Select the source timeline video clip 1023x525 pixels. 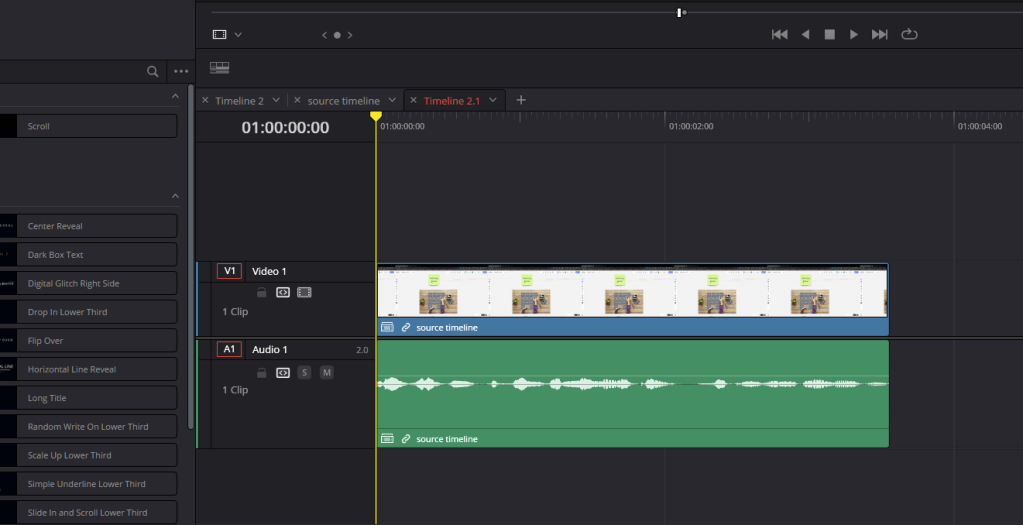point(633,300)
